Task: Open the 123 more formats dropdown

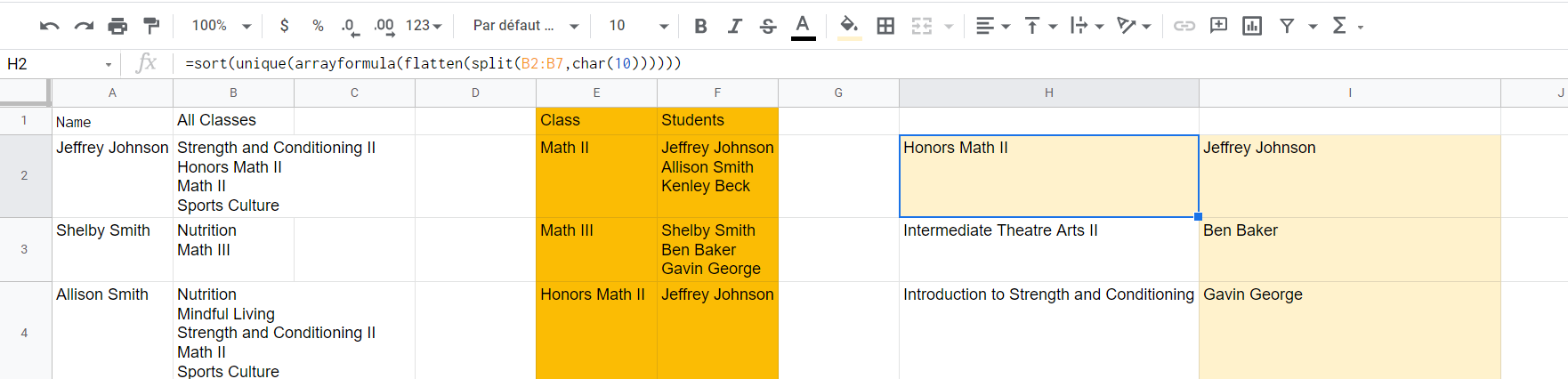Action: [x=424, y=26]
